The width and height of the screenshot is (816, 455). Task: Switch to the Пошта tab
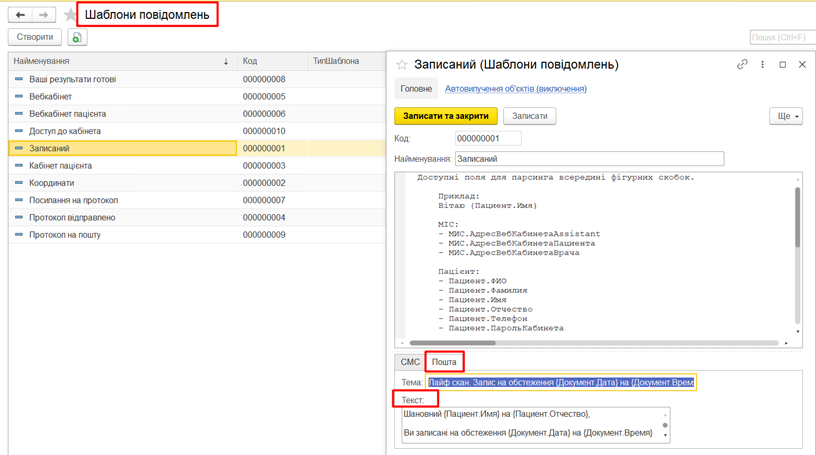(x=444, y=362)
